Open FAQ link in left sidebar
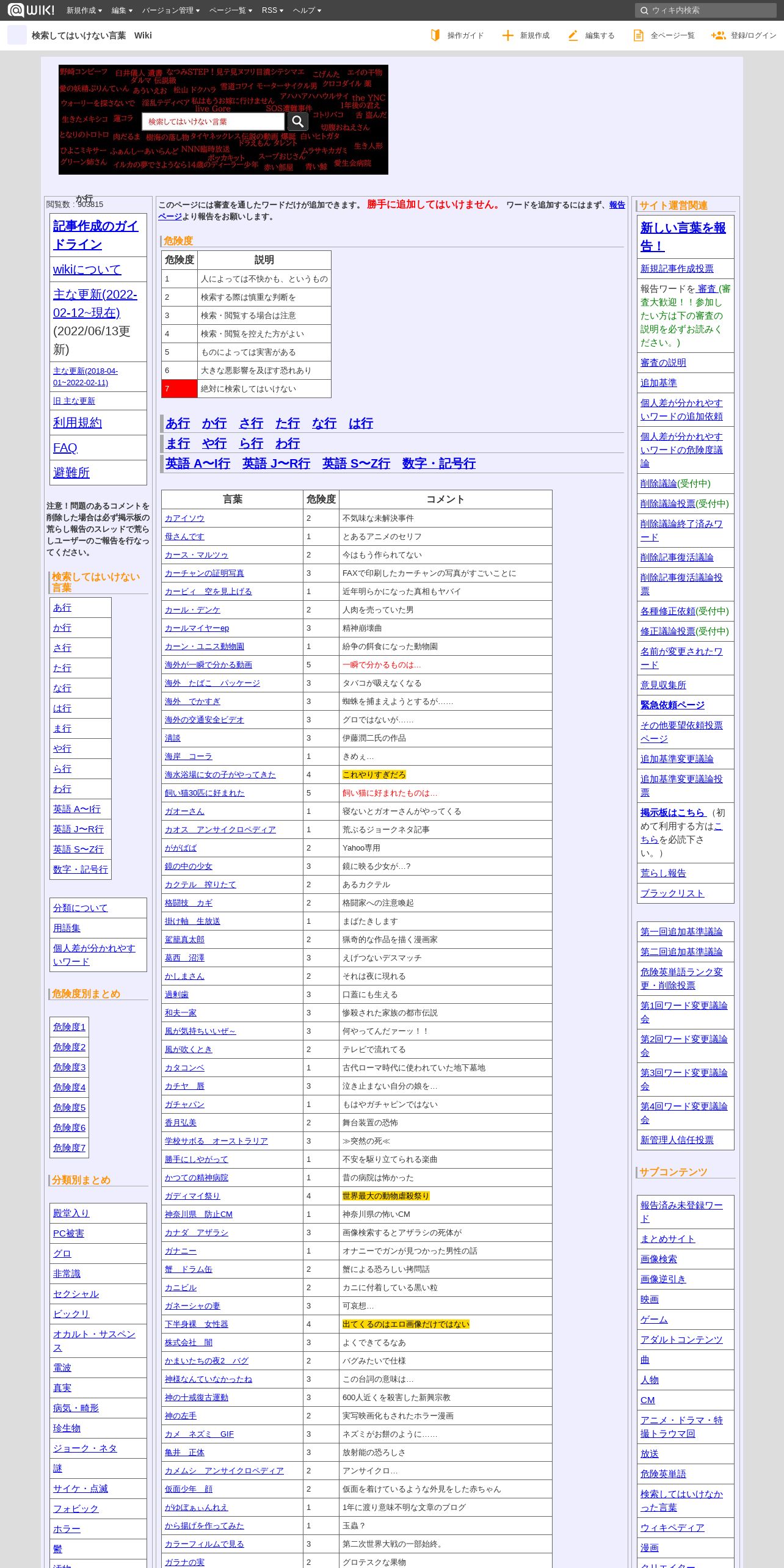Screen dimensions: 784x1568 click(65, 448)
